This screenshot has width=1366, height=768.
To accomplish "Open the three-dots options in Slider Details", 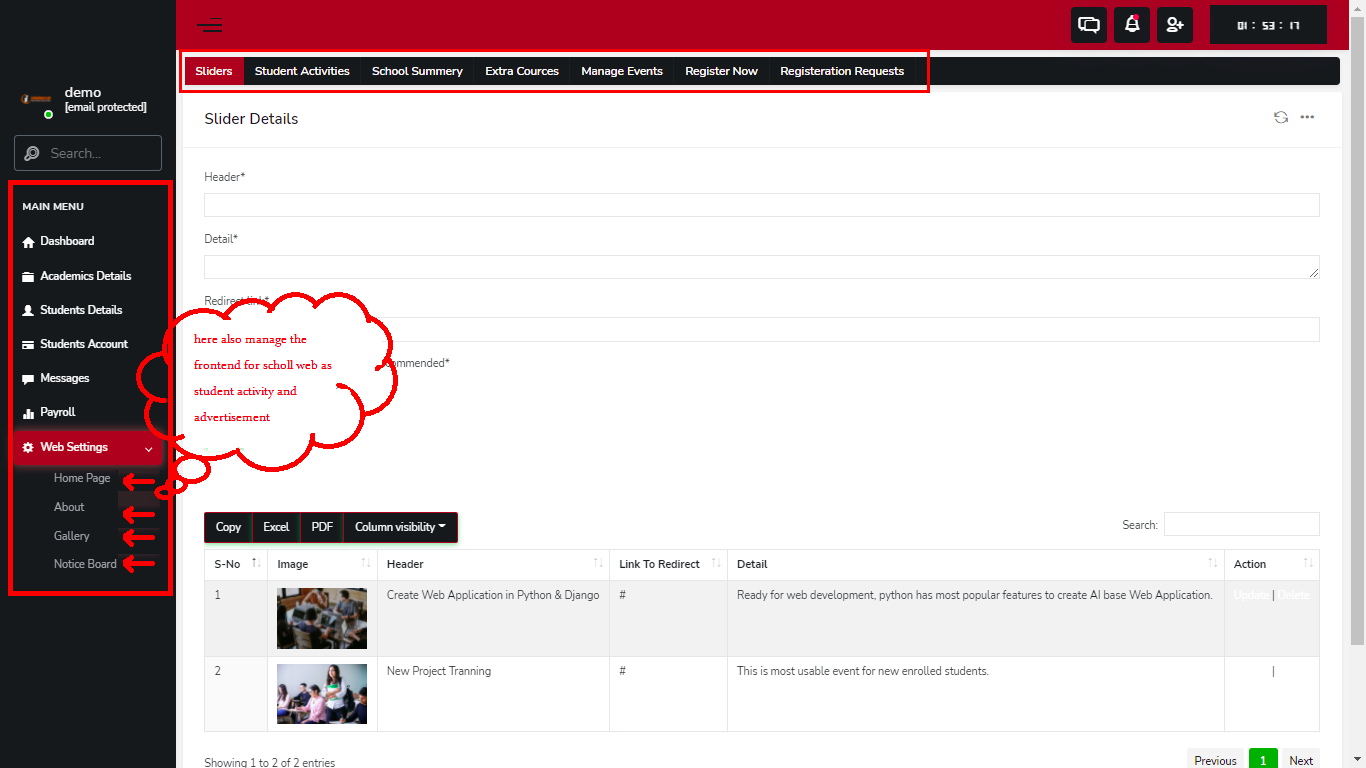I will point(1307,117).
